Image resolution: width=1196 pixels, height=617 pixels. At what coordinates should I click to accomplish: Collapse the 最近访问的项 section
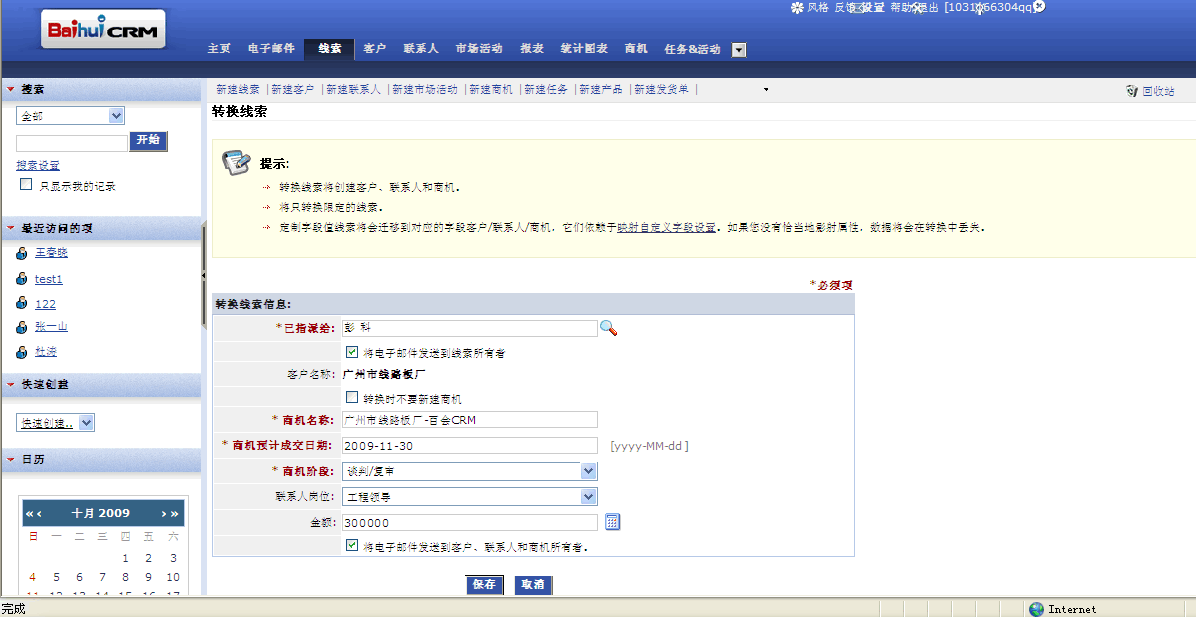(10, 229)
